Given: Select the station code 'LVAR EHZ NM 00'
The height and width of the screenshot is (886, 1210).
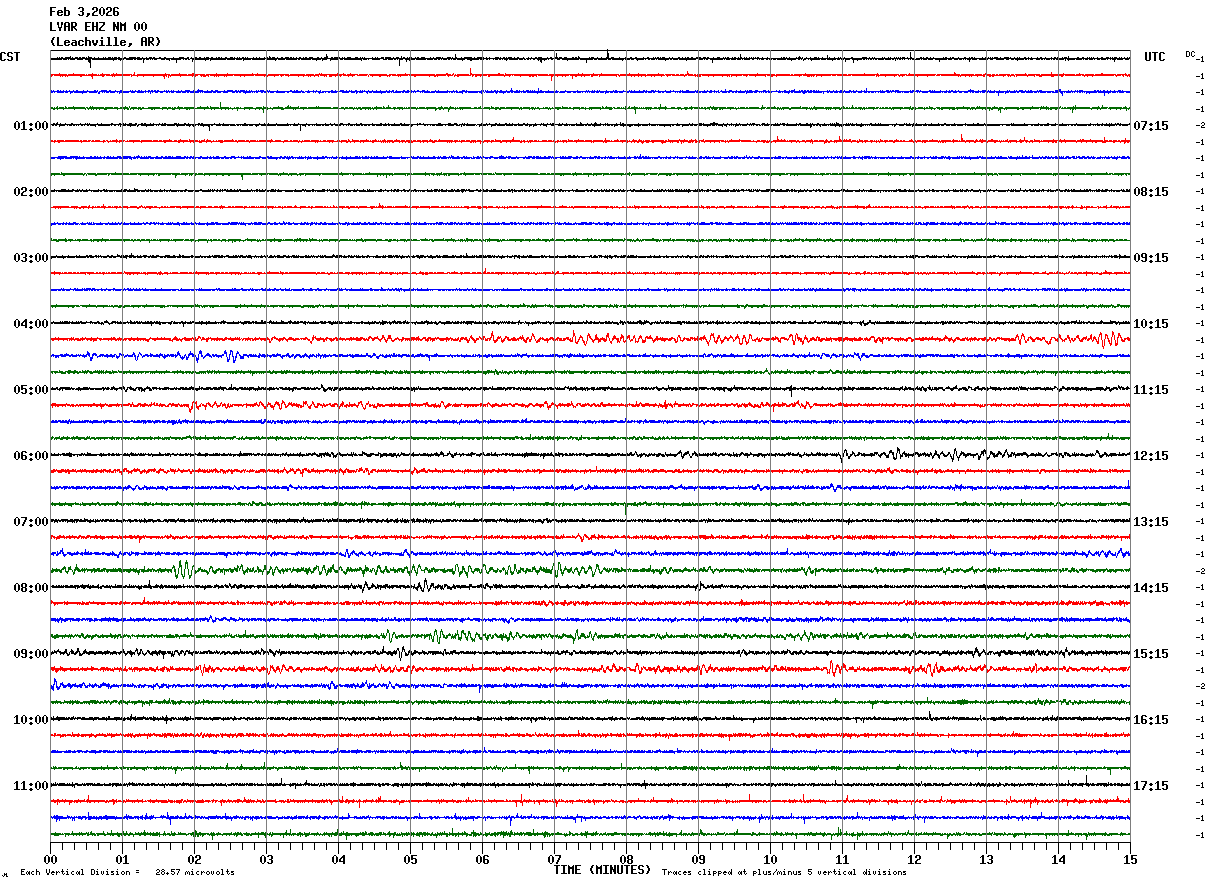Looking at the screenshot, I should 98,27.
